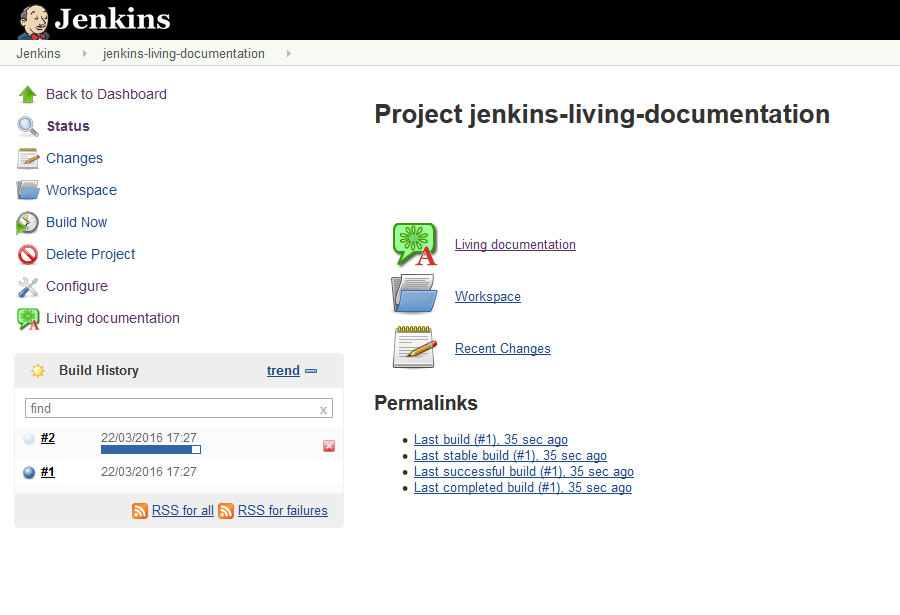Click the jenkins-living-documentation breadcrumb
The image size is (900, 615).
point(184,53)
